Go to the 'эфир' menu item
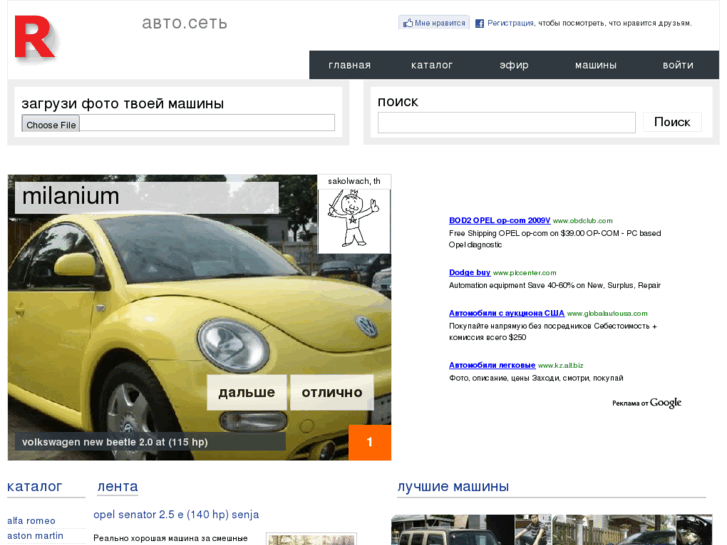727x545 pixels. pyautogui.click(x=514, y=65)
